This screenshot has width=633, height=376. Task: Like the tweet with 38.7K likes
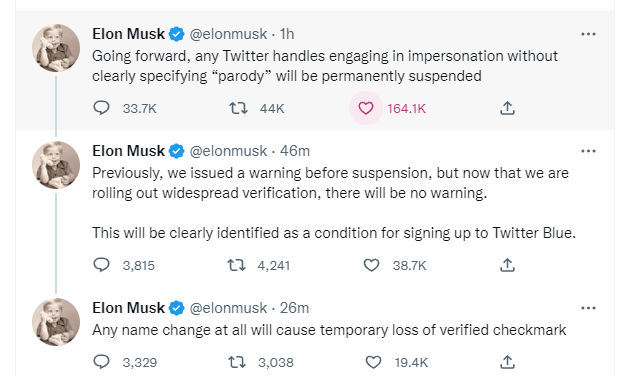(x=371, y=265)
